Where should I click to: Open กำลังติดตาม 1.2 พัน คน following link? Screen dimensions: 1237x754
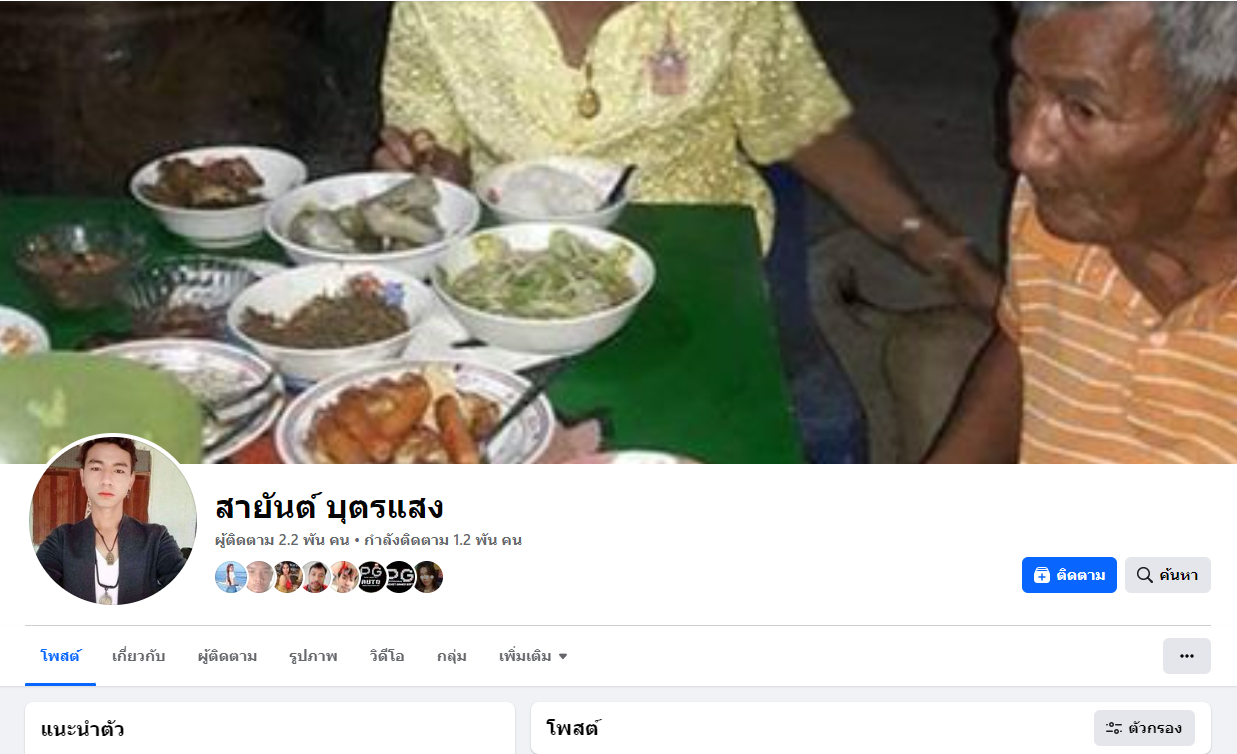click(442, 540)
